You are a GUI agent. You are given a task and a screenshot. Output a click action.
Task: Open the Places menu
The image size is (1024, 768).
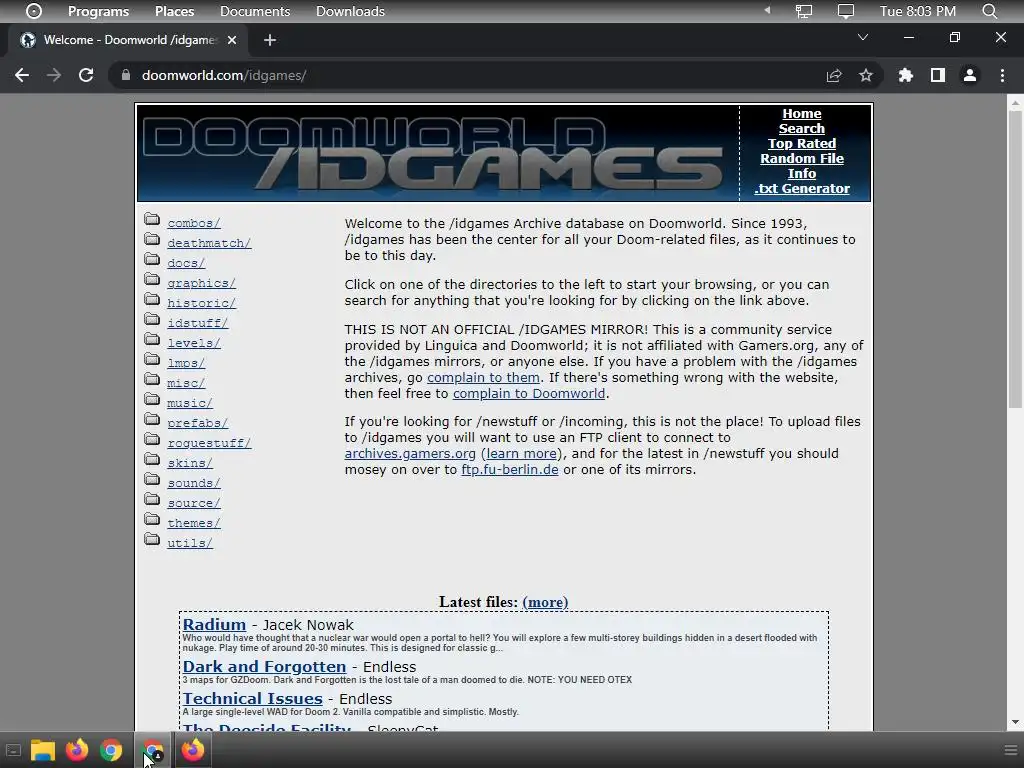coord(174,11)
